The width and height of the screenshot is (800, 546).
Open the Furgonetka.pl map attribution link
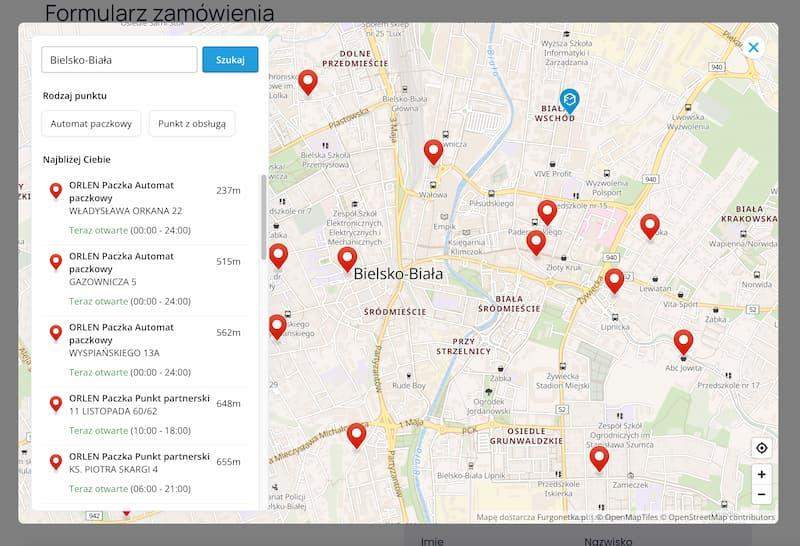564,517
